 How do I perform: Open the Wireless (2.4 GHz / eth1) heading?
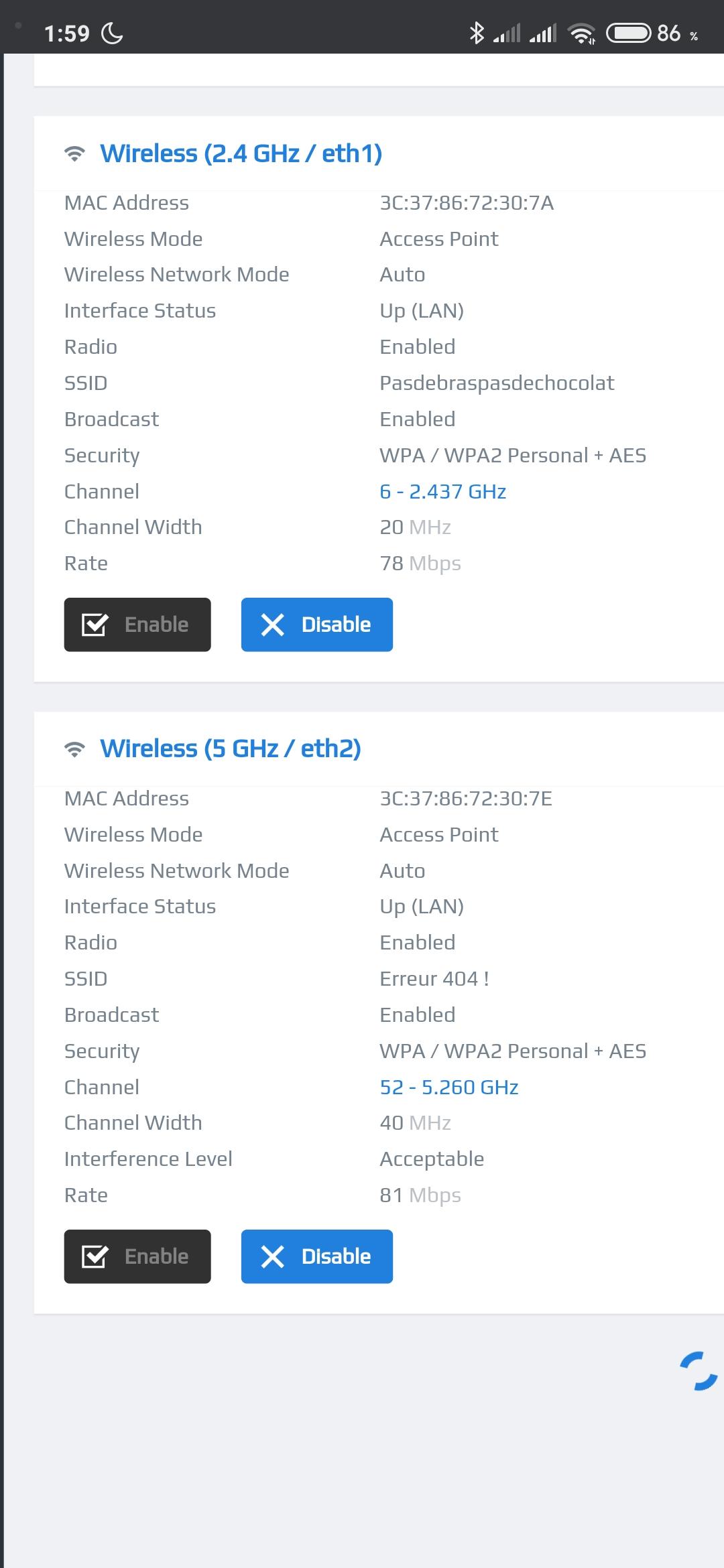(241, 153)
